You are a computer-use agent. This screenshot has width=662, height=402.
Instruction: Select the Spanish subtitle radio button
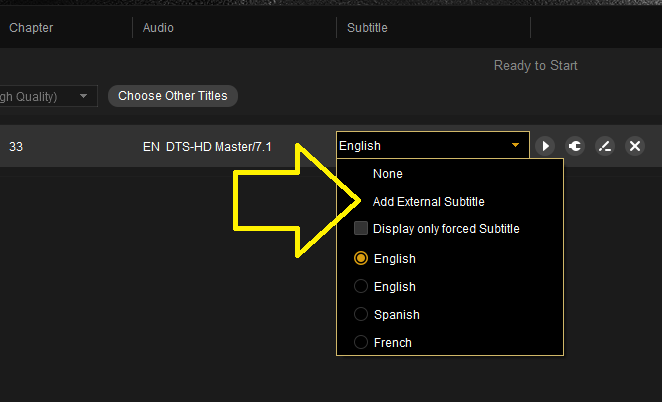click(x=361, y=315)
